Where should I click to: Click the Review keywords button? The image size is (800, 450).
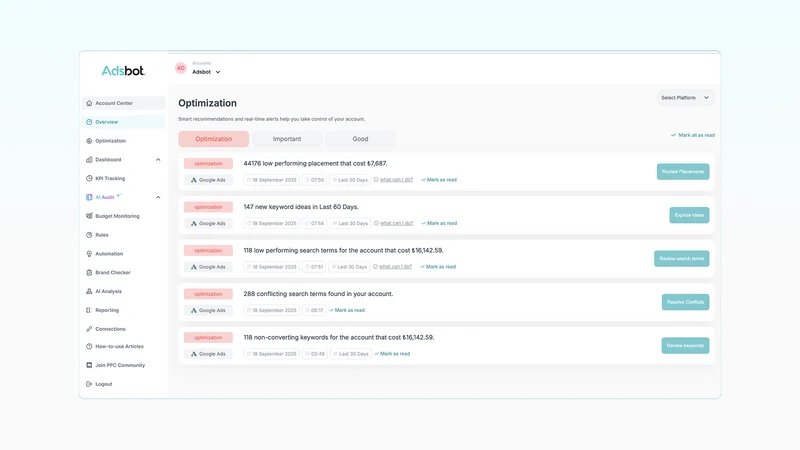click(x=685, y=345)
